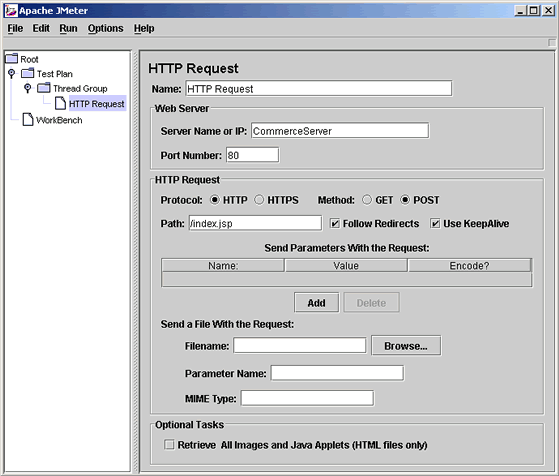The width and height of the screenshot is (559, 476).
Task: Select the HTTPS protocol radio button
Action: (259, 200)
